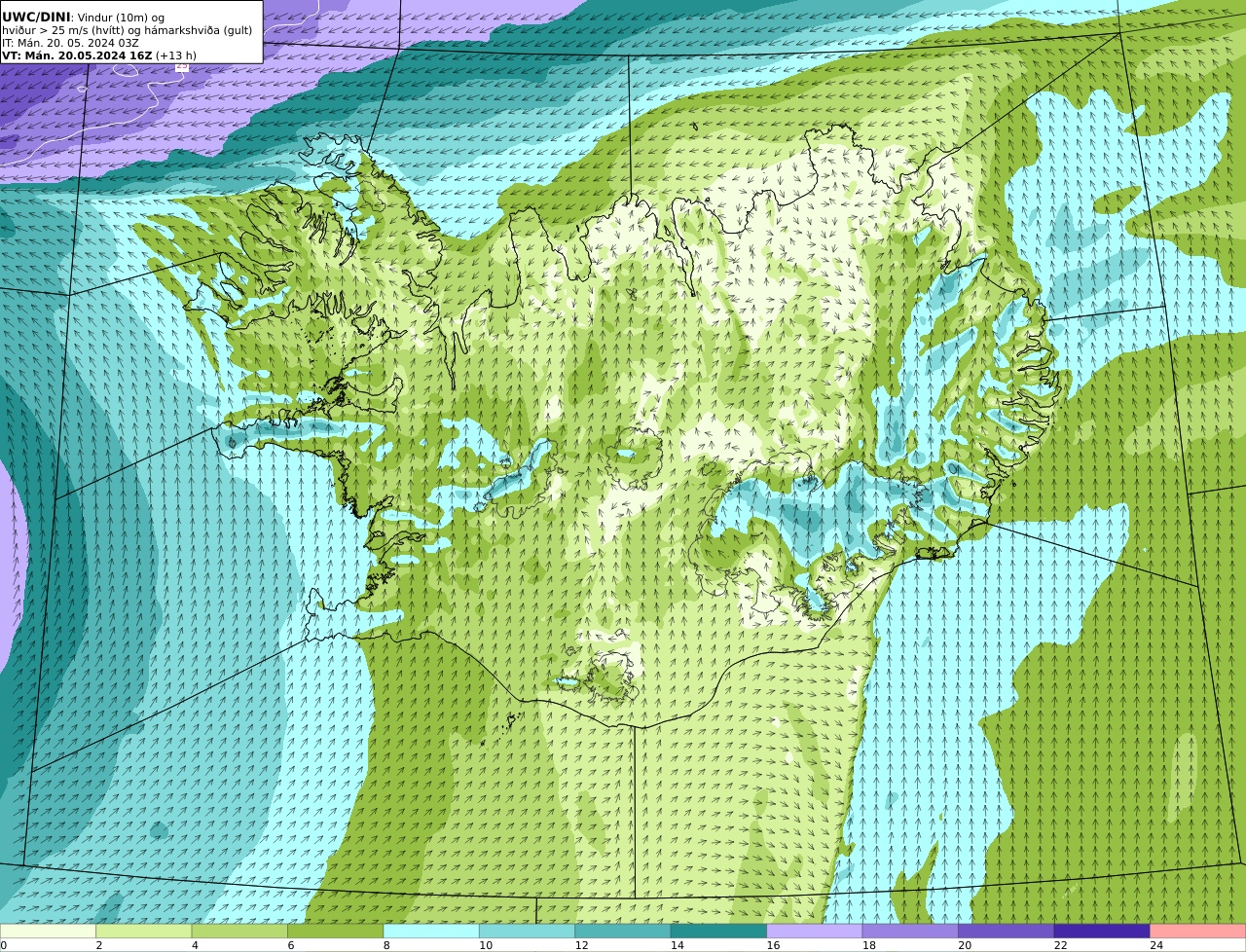Click the 4–6 m/s light green legend swatch
The width and height of the screenshot is (1246, 952).
(239, 932)
